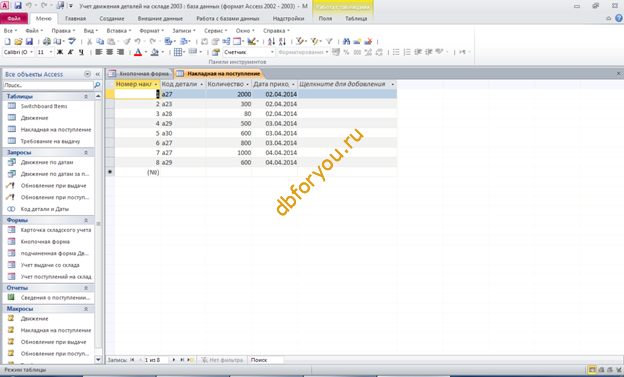The height and width of the screenshot is (377, 624).
Task: Click the Нет фильтра button
Action: [x=222, y=360]
